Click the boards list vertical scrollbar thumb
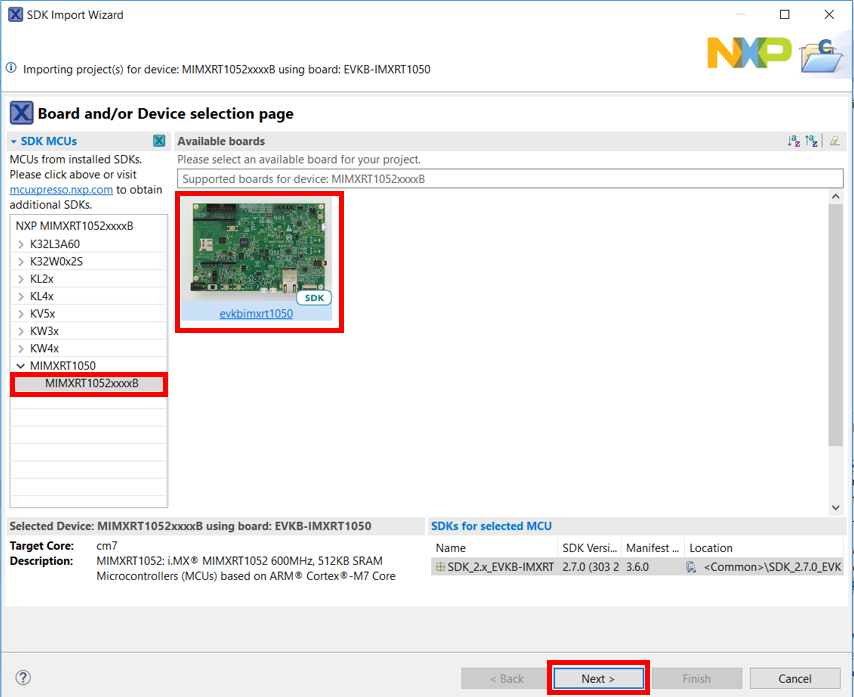 pyautogui.click(x=835, y=325)
